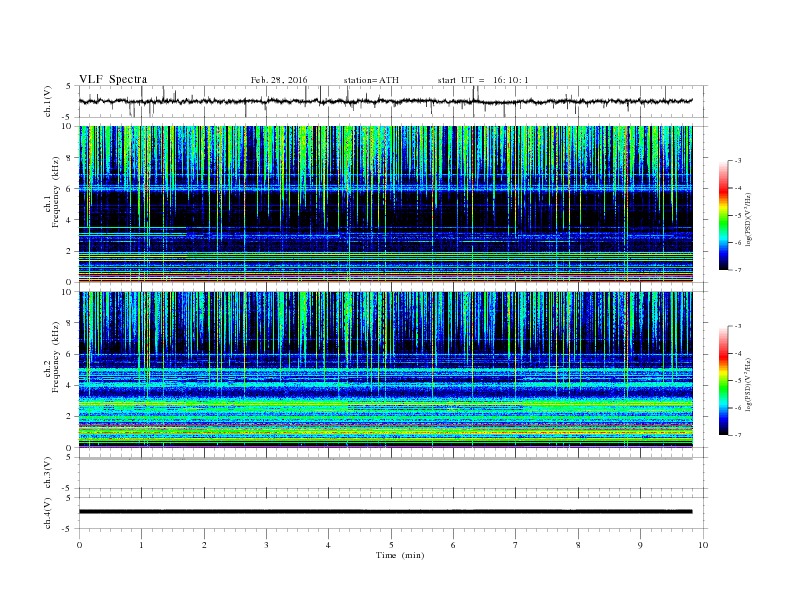
Task: Click inside the ch.1 spectrogram panel
Action: click(x=385, y=204)
